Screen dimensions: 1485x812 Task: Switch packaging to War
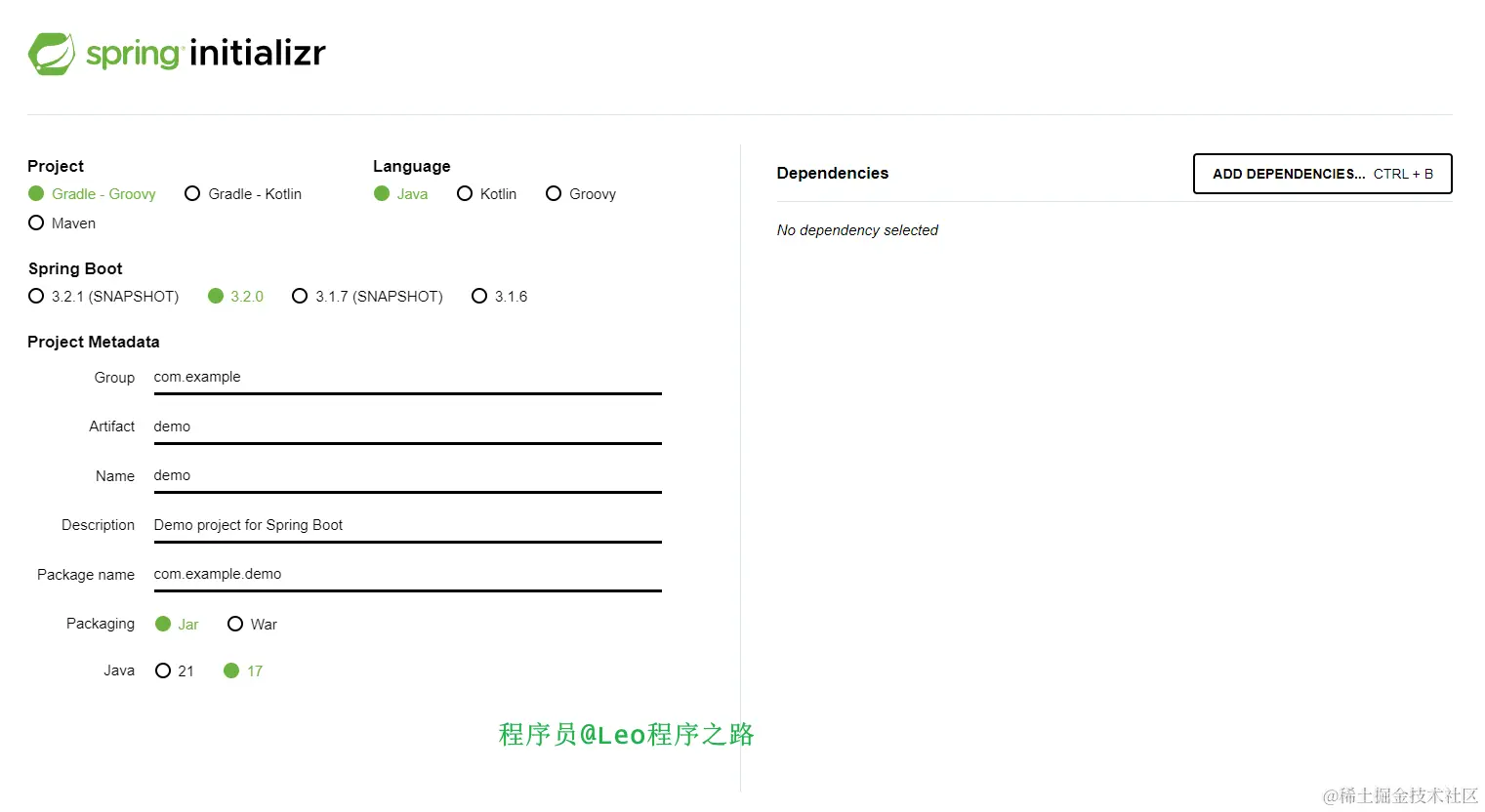[x=253, y=625]
